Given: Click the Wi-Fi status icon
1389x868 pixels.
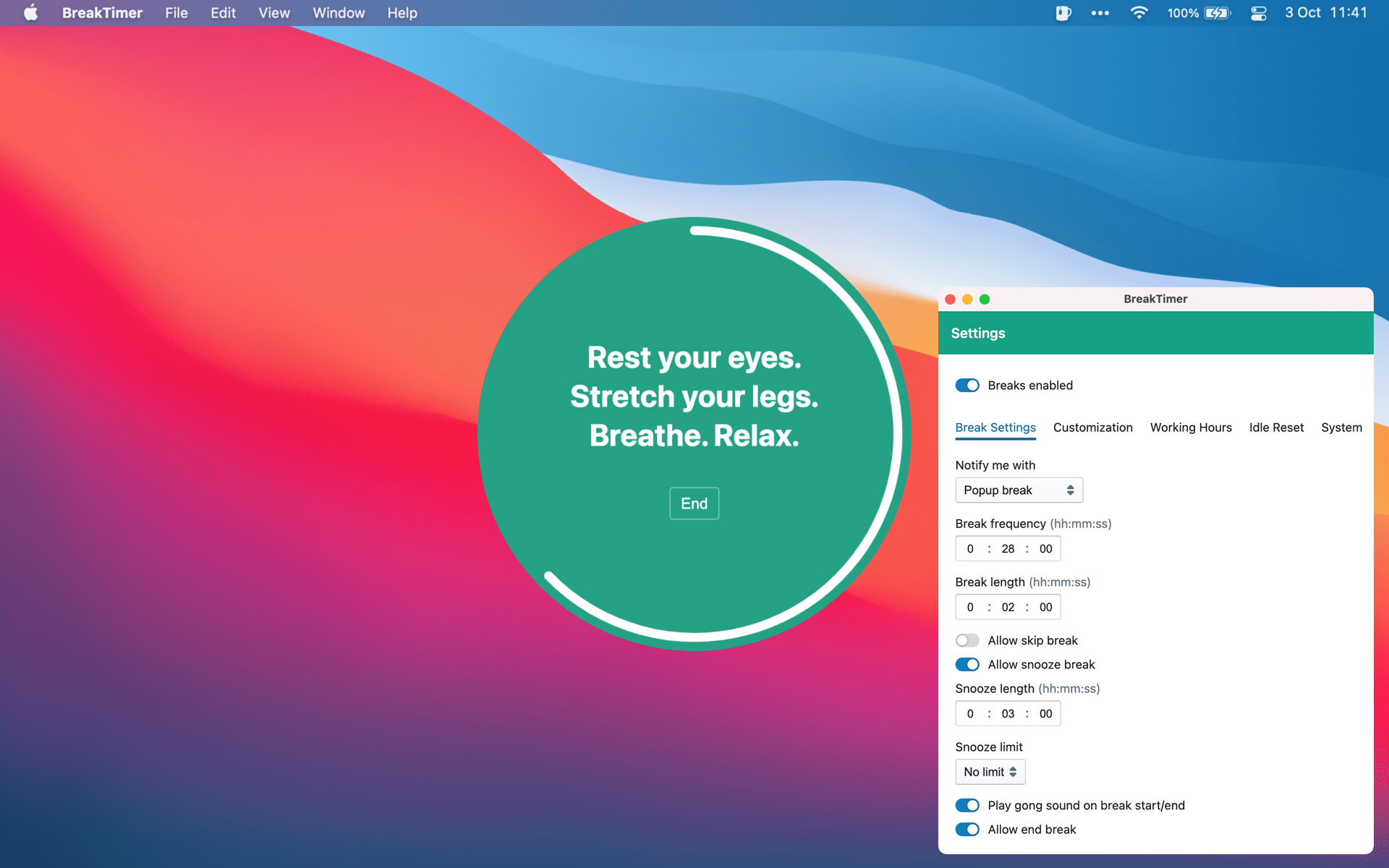Looking at the screenshot, I should 1139,13.
